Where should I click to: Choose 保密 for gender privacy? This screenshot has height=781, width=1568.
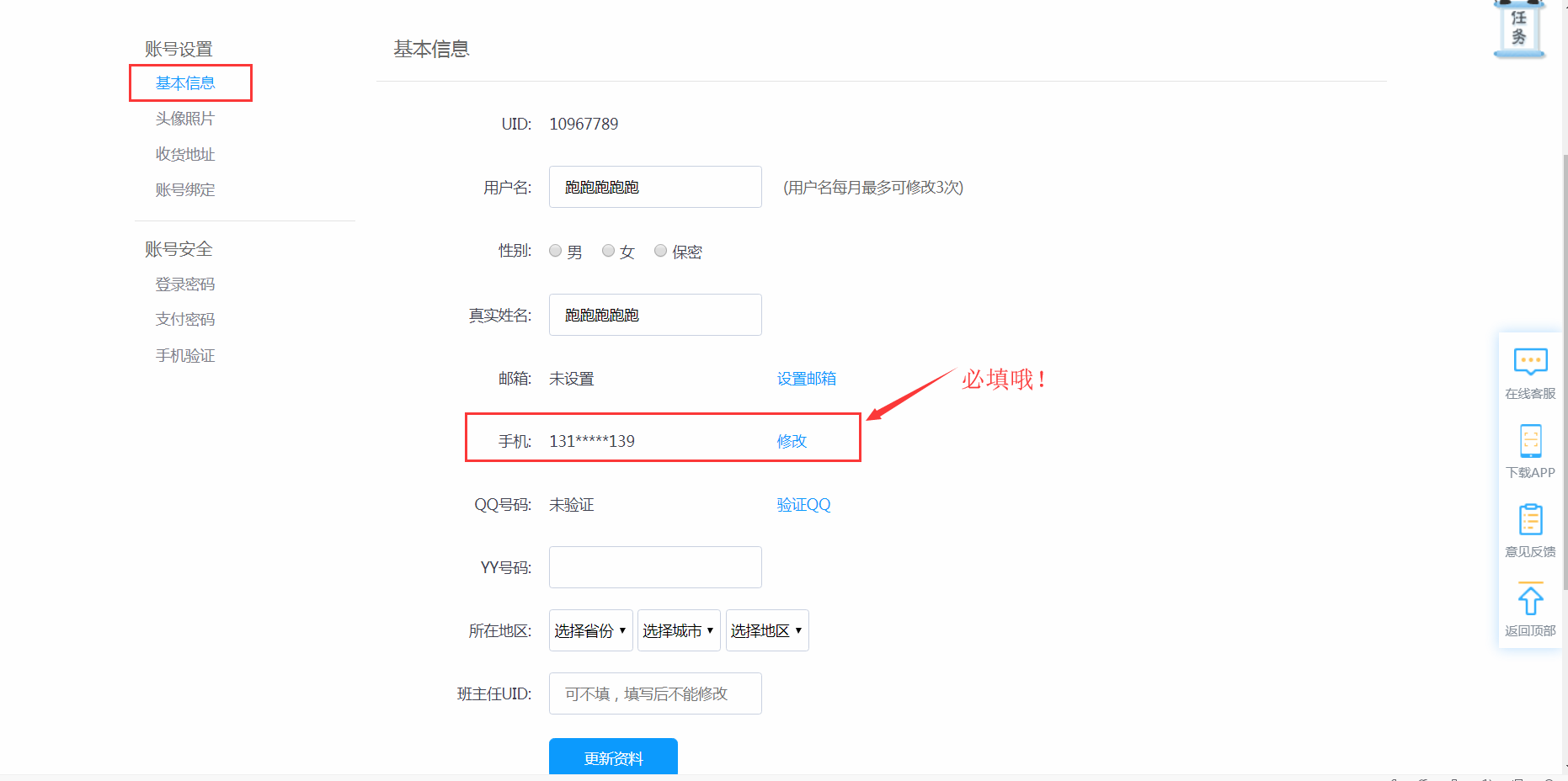660,250
